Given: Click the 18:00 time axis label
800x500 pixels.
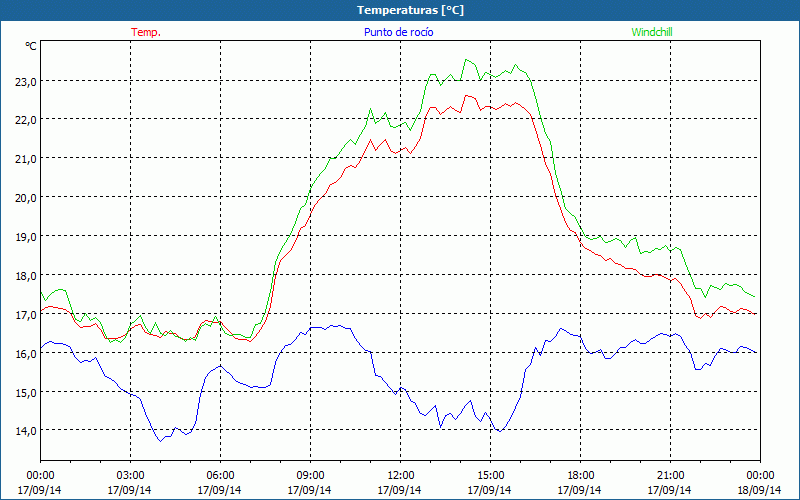Looking at the screenshot, I should click(x=580, y=476).
